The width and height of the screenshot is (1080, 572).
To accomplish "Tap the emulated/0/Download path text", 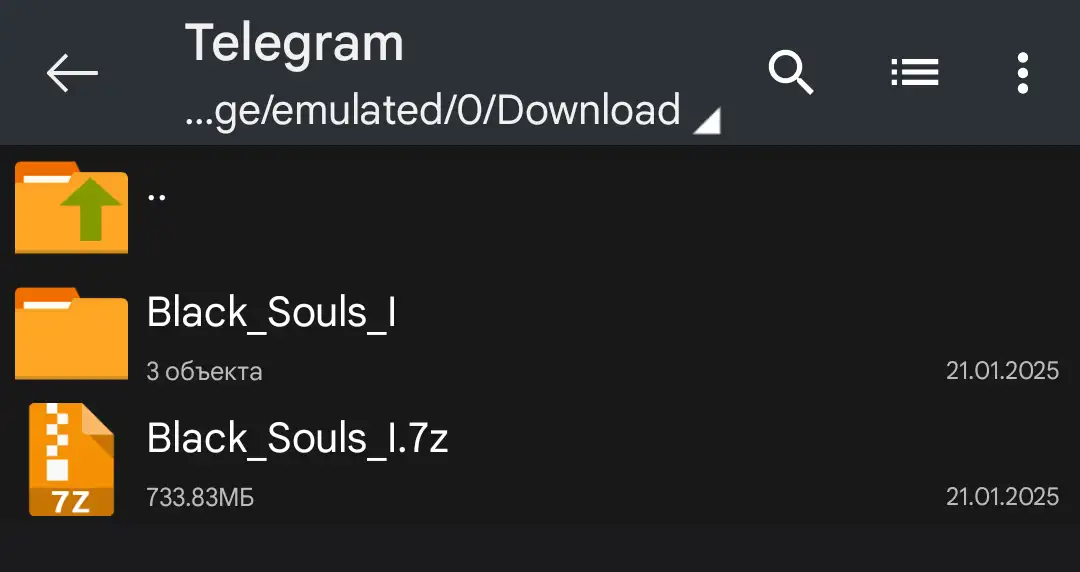I will pos(432,110).
